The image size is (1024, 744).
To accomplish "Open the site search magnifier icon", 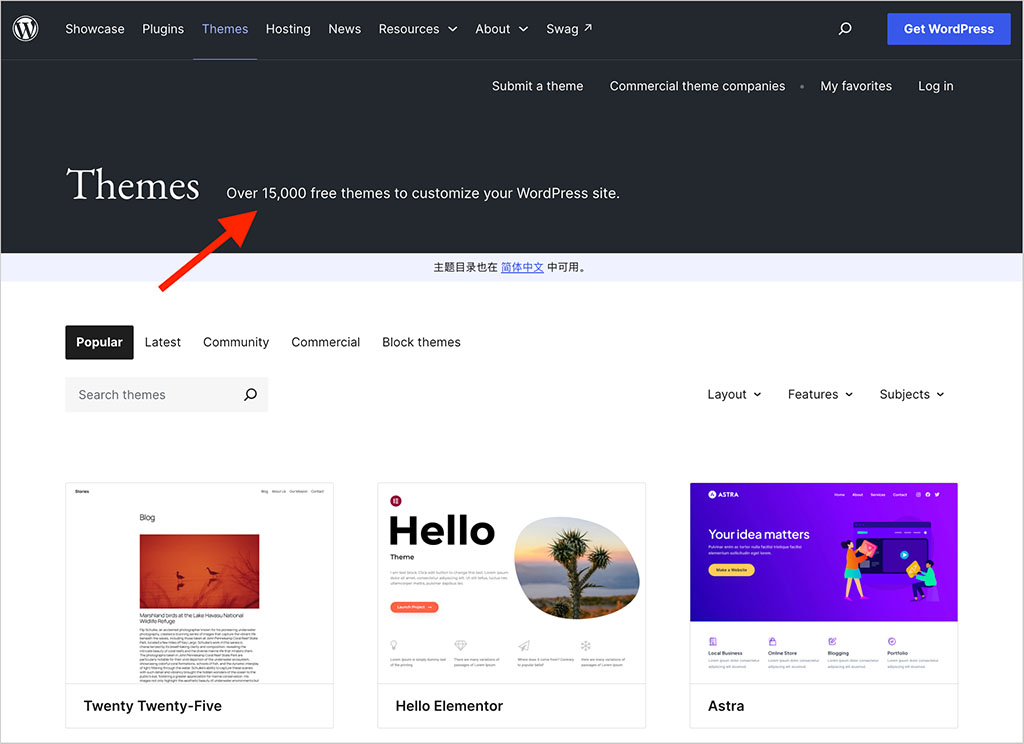I will (845, 29).
